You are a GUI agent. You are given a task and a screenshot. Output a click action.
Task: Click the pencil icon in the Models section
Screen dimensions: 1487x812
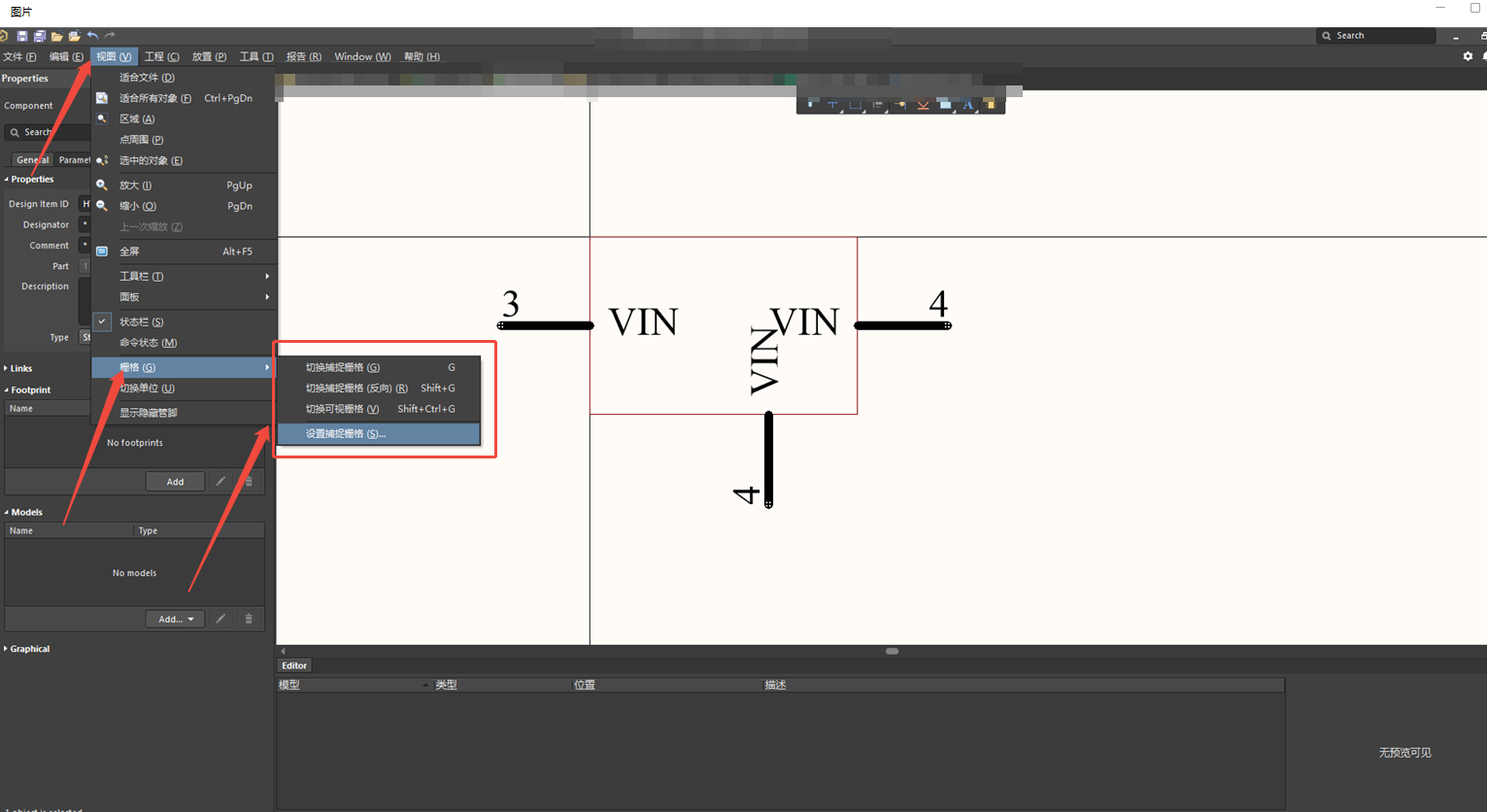[220, 619]
